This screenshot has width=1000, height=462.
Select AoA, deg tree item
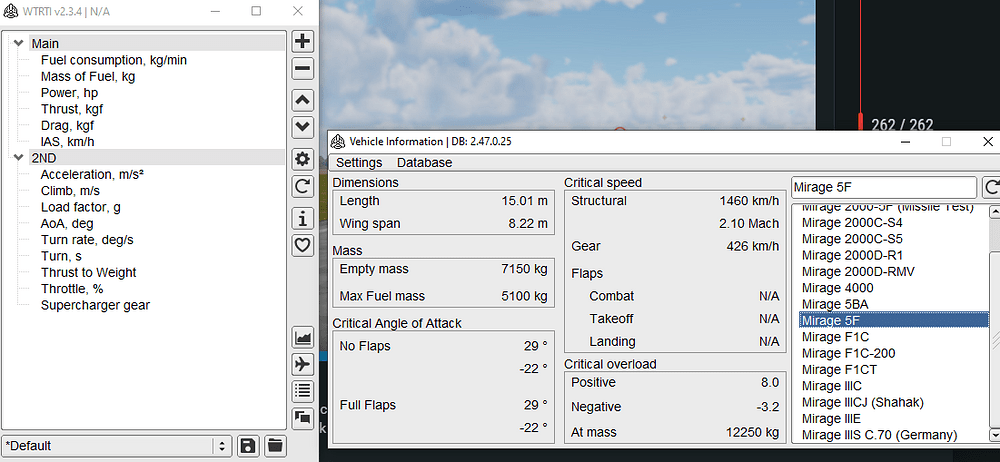67,223
